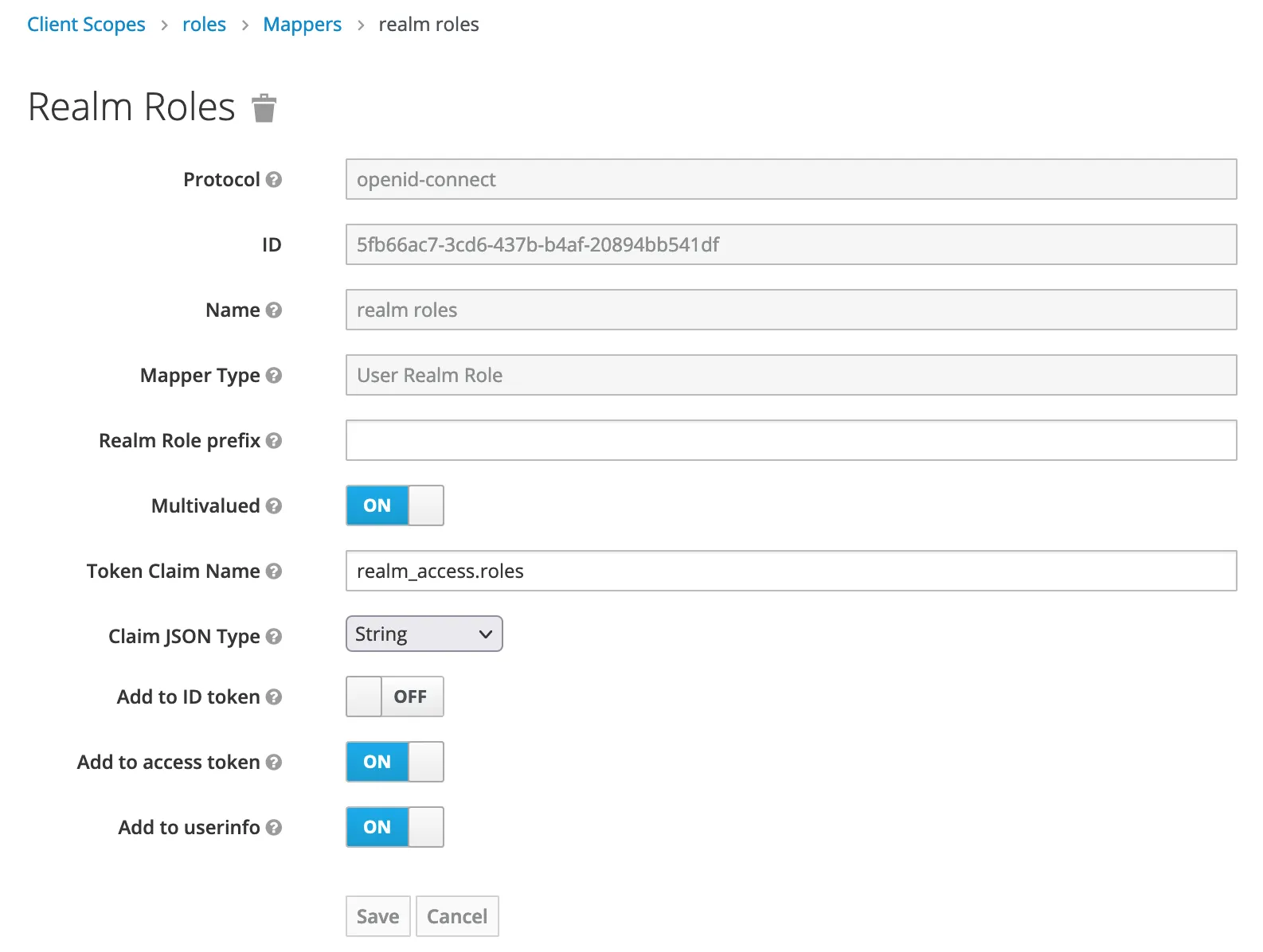Click the Name field help icon
The height and width of the screenshot is (952, 1263).
click(x=274, y=310)
